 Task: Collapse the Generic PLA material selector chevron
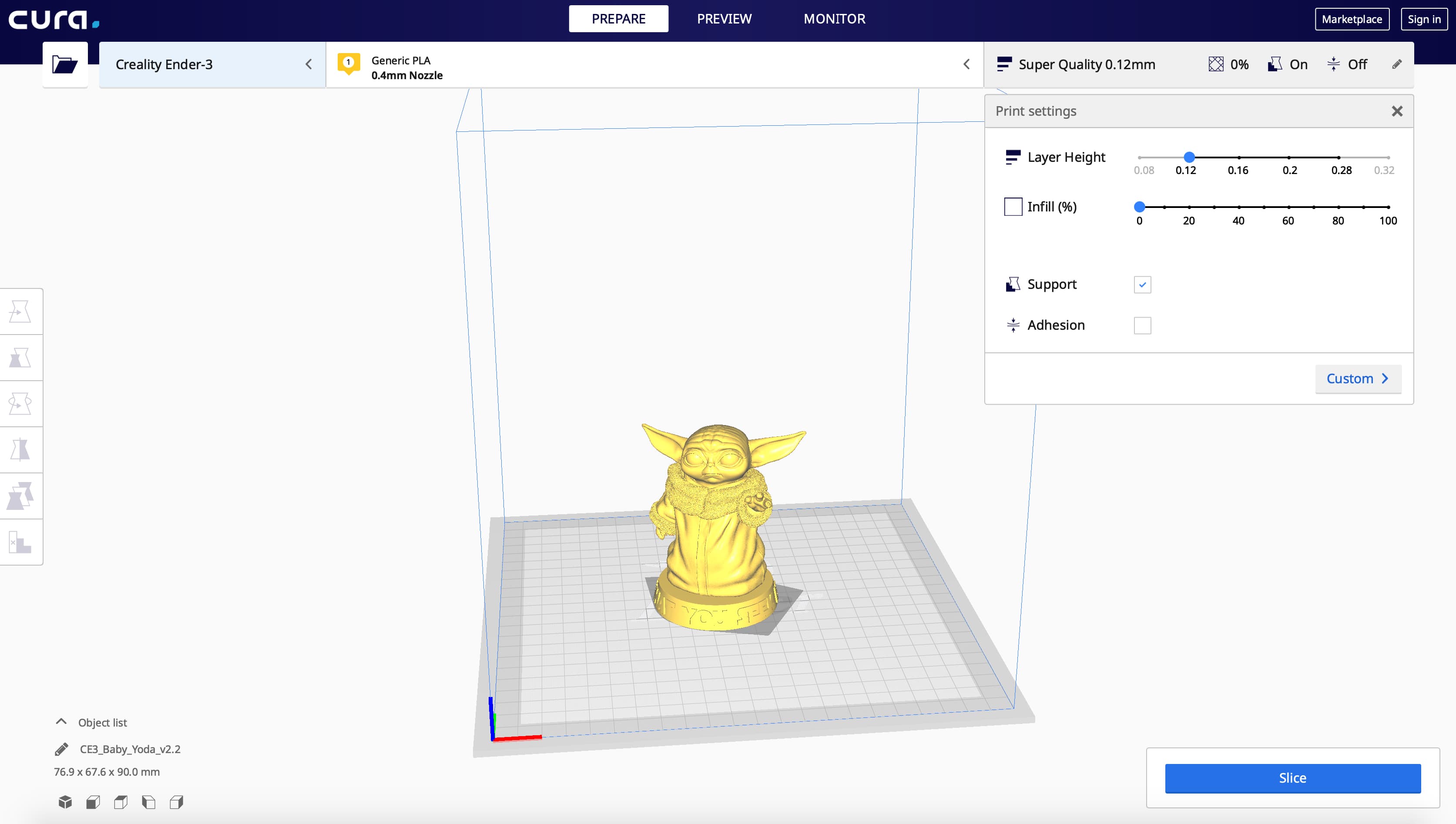pyautogui.click(x=966, y=64)
